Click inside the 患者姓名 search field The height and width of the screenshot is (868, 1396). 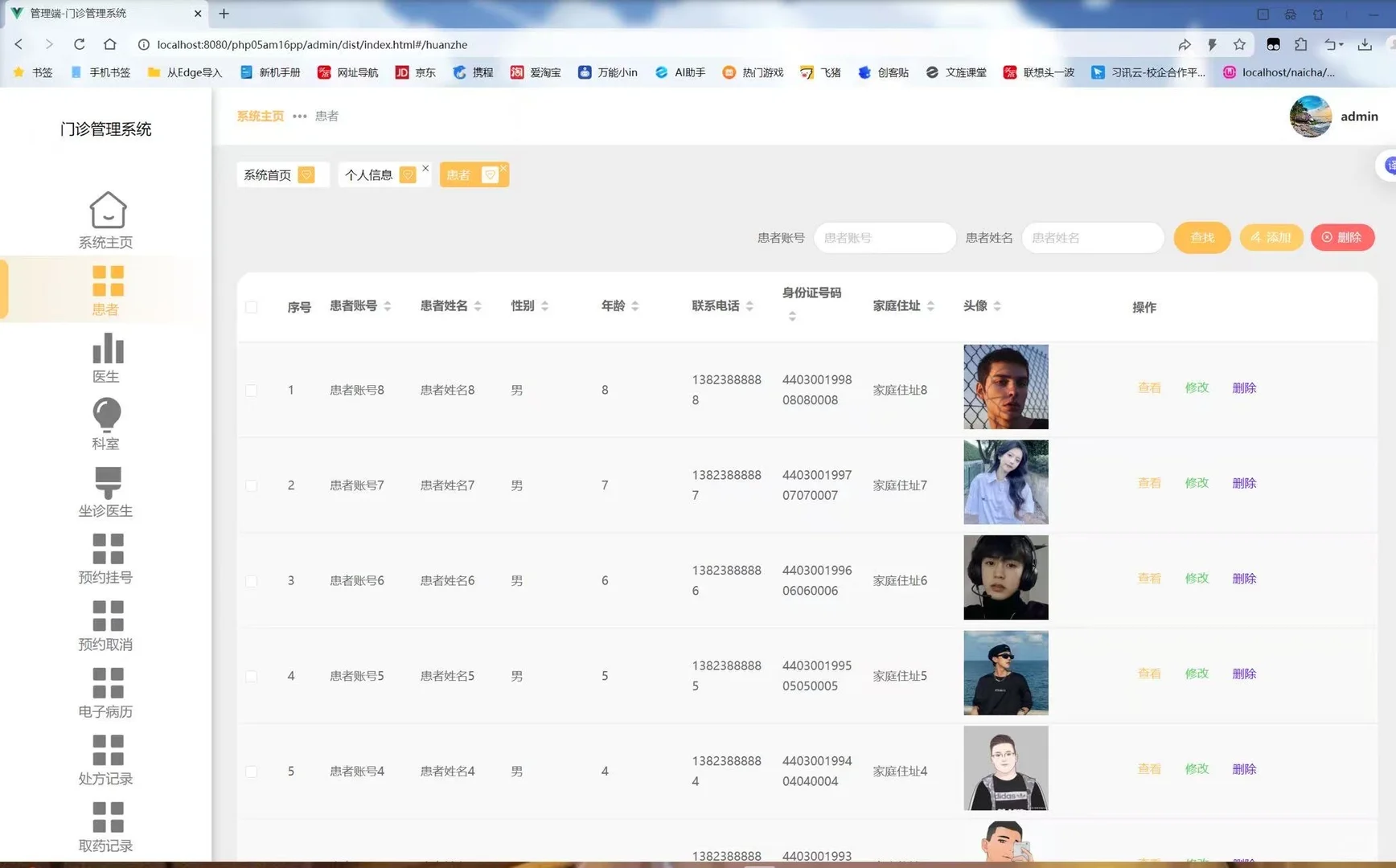(1092, 237)
